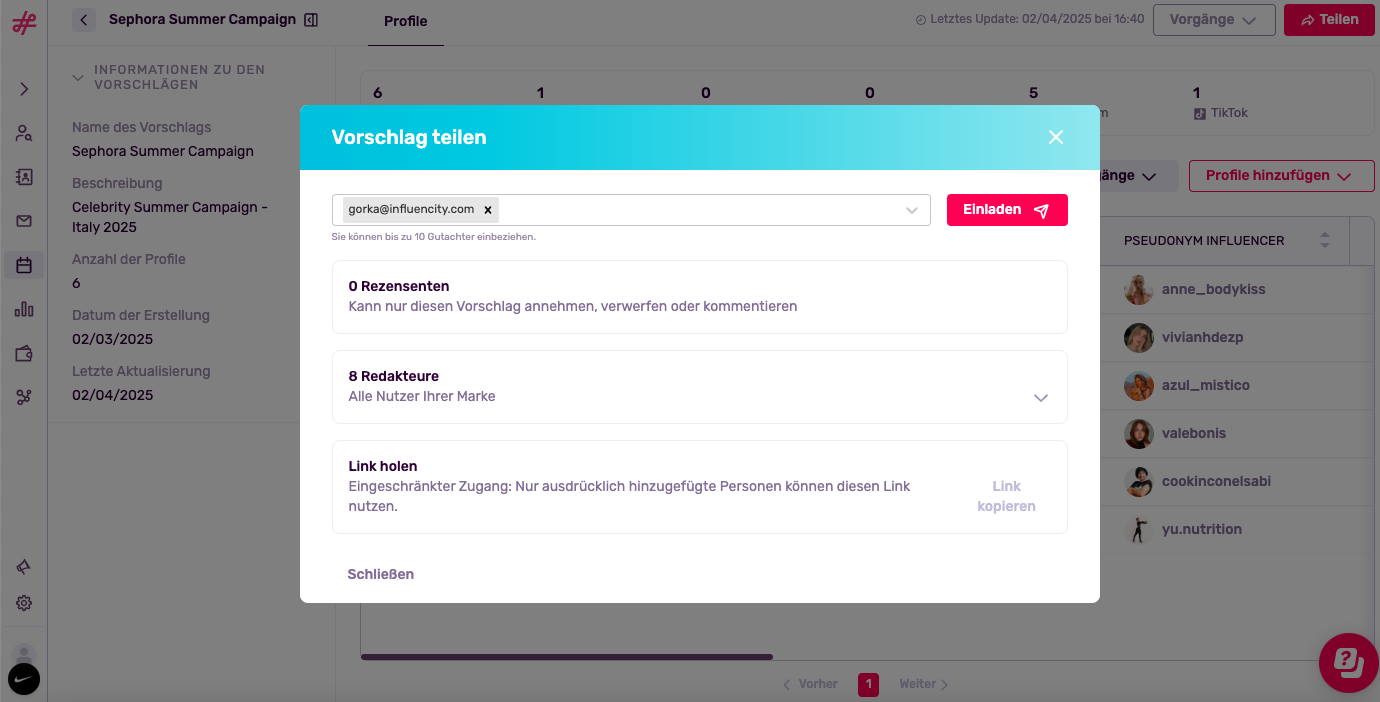Select the valebonis username text
1380x702 pixels.
(1194, 433)
